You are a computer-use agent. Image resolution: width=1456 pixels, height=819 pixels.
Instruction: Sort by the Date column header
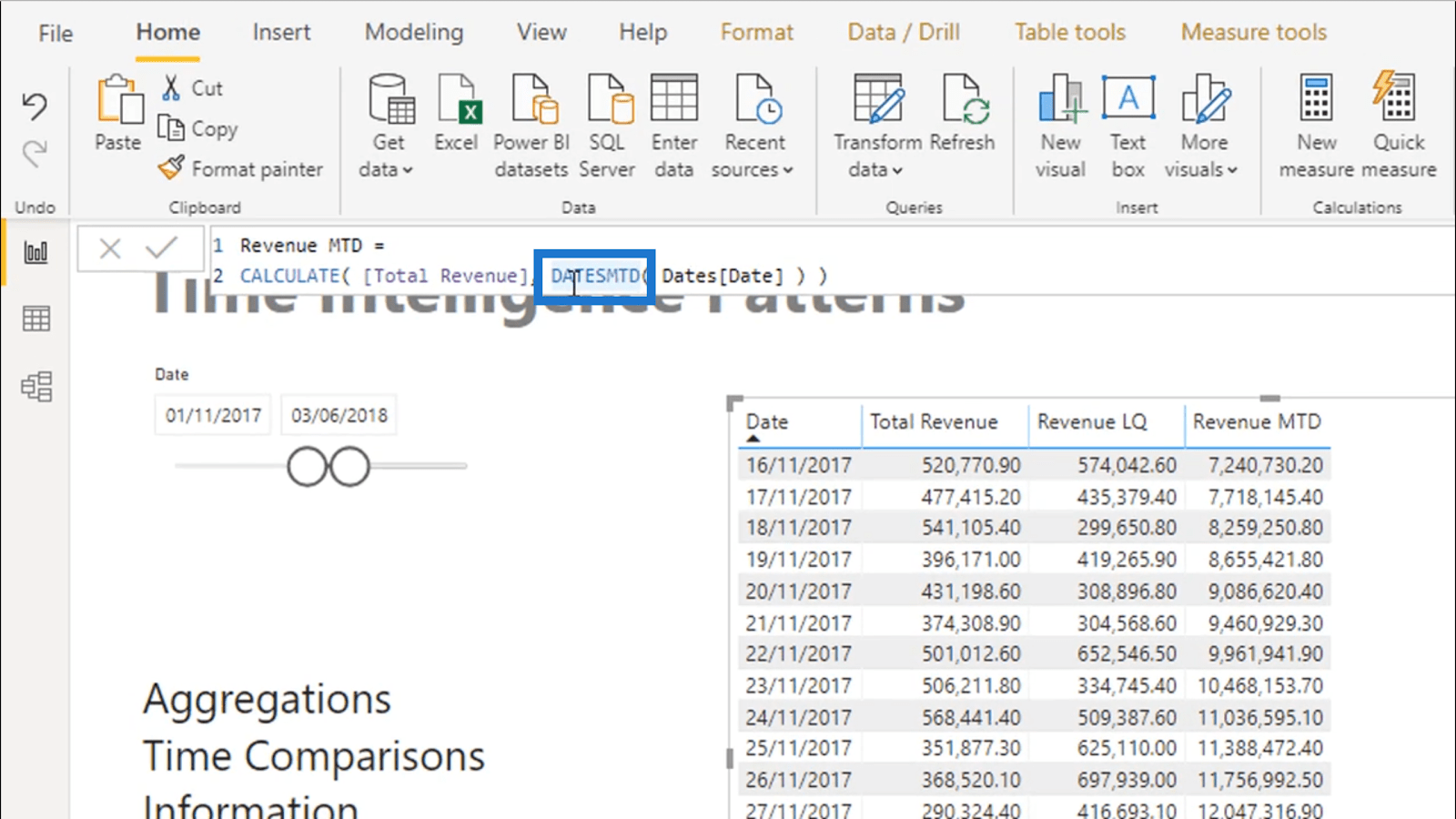767,422
